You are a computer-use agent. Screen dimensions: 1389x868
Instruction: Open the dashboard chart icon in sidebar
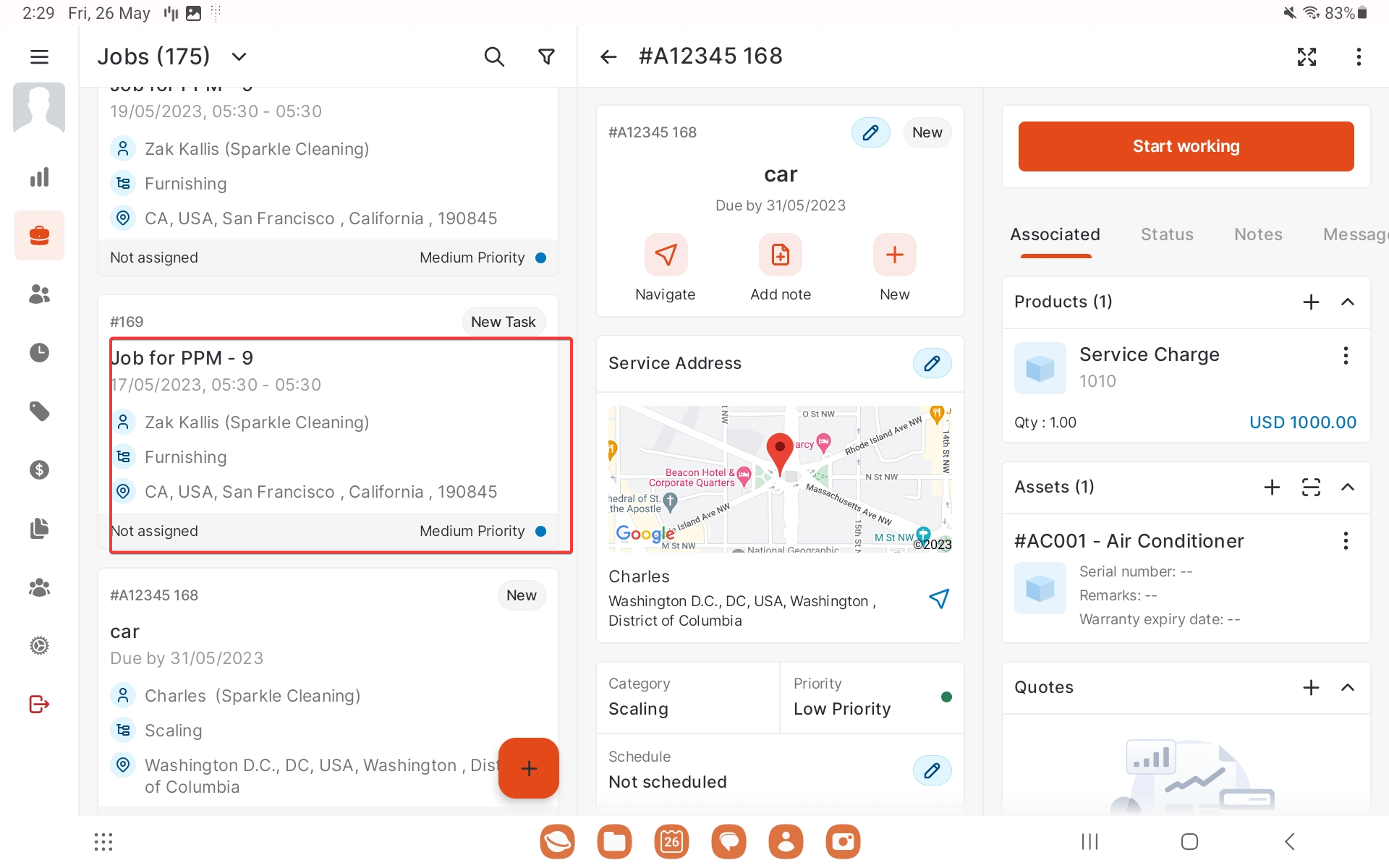point(39,177)
